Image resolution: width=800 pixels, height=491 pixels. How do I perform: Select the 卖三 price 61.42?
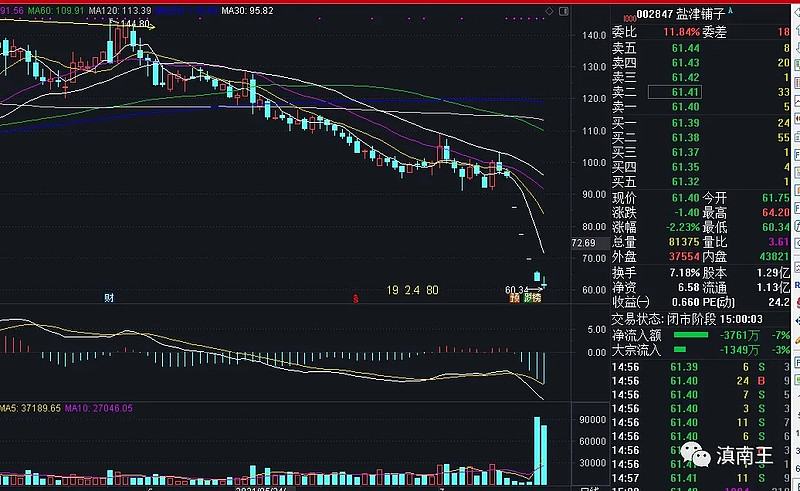pyautogui.click(x=685, y=78)
